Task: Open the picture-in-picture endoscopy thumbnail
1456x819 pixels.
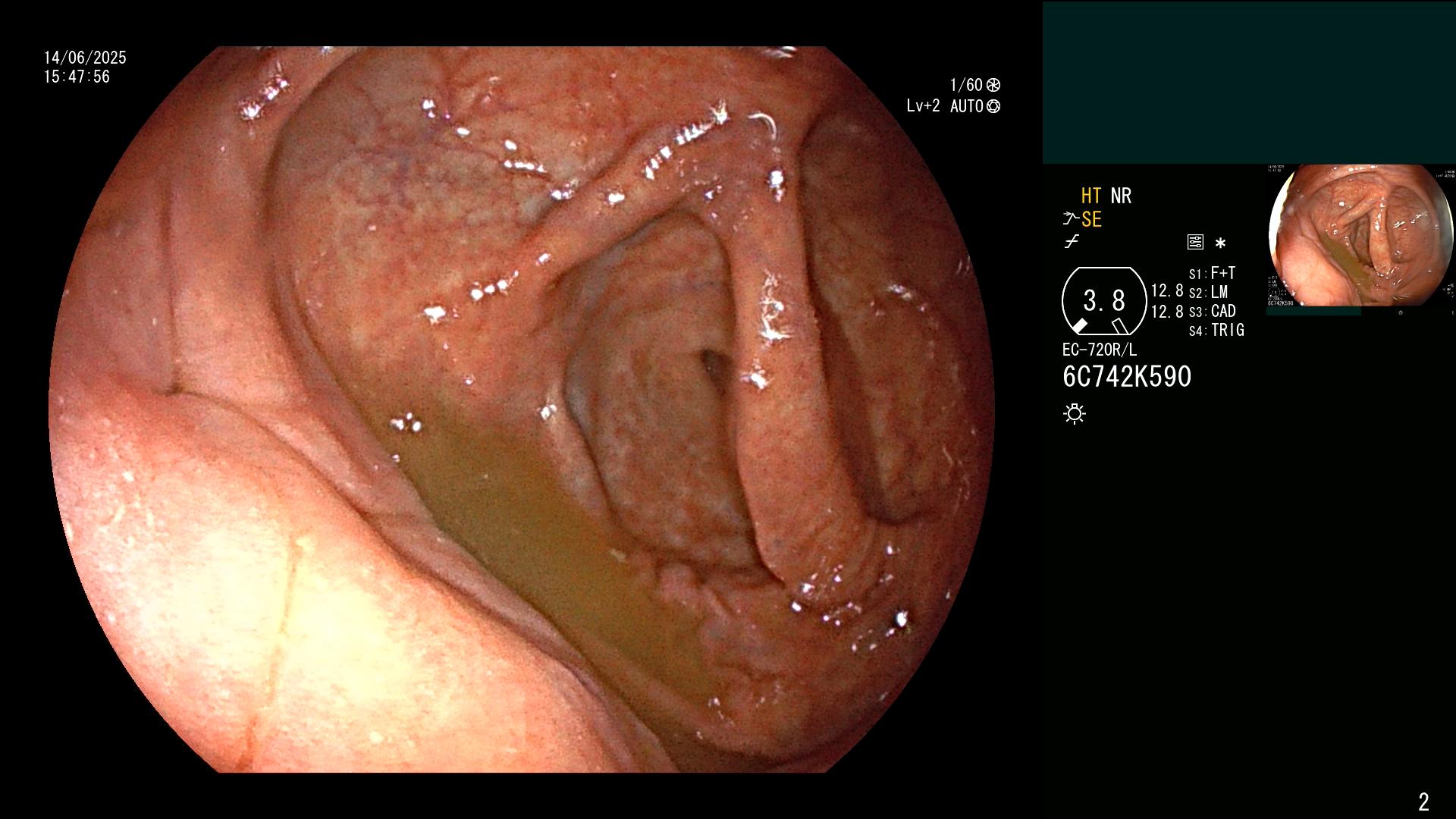Action: pos(1361,237)
